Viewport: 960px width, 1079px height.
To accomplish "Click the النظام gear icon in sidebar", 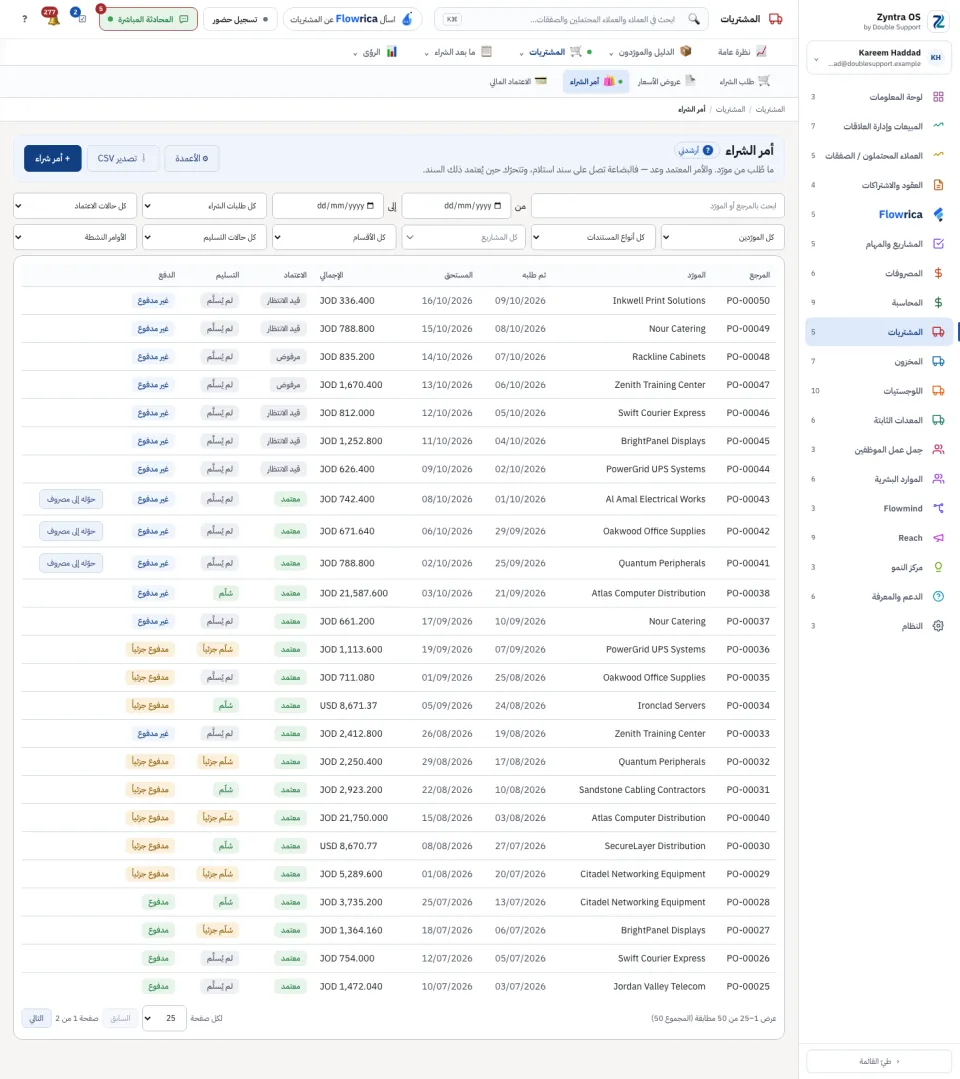I will pos(938,626).
